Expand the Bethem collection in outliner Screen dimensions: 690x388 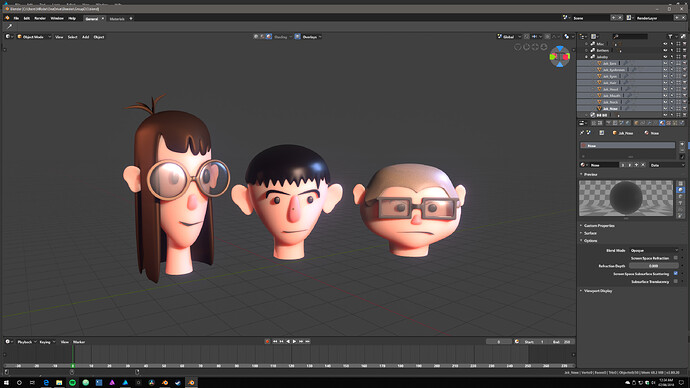[x=586, y=51]
